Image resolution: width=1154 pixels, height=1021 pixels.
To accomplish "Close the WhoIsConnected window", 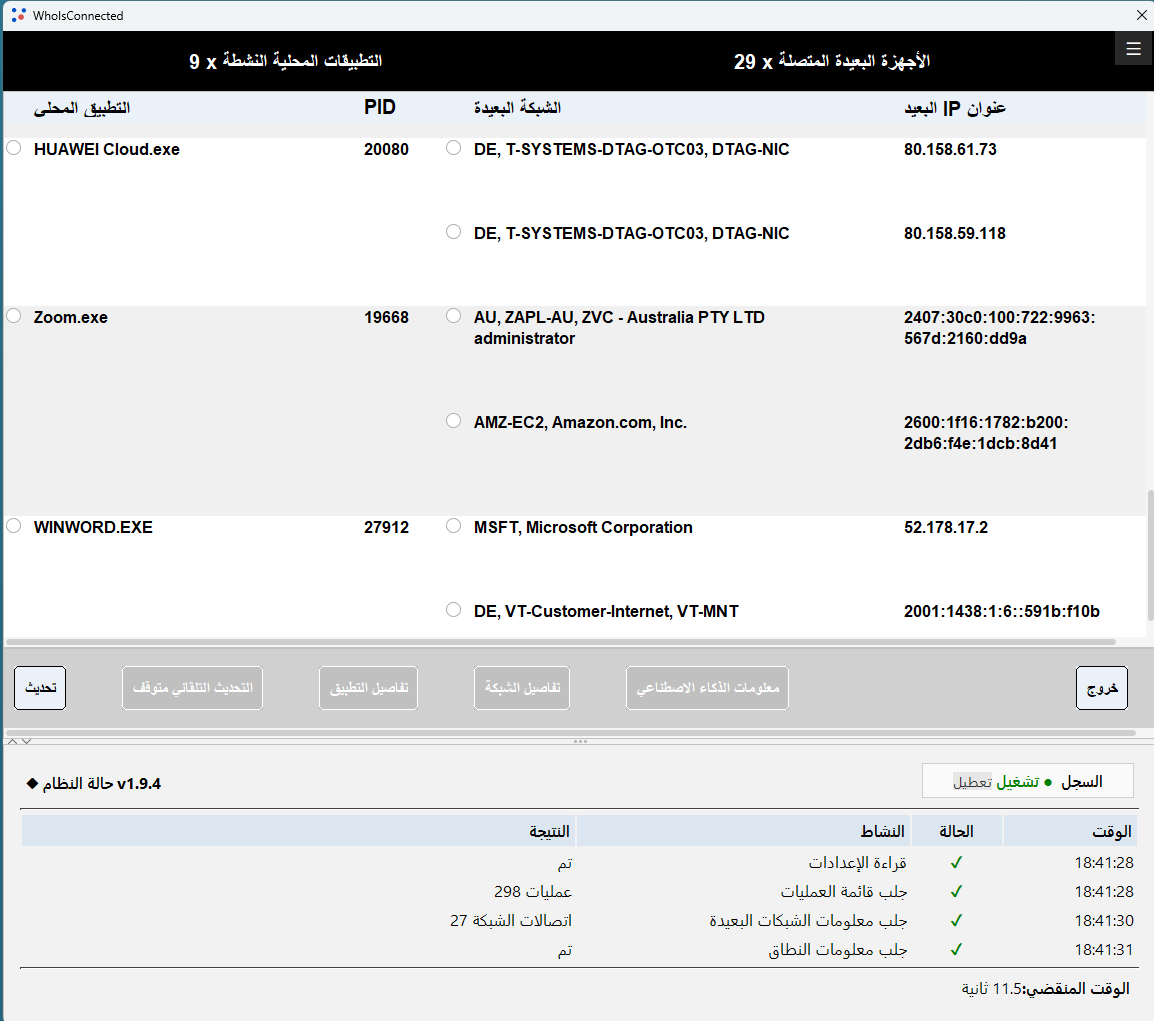I will 1141,15.
